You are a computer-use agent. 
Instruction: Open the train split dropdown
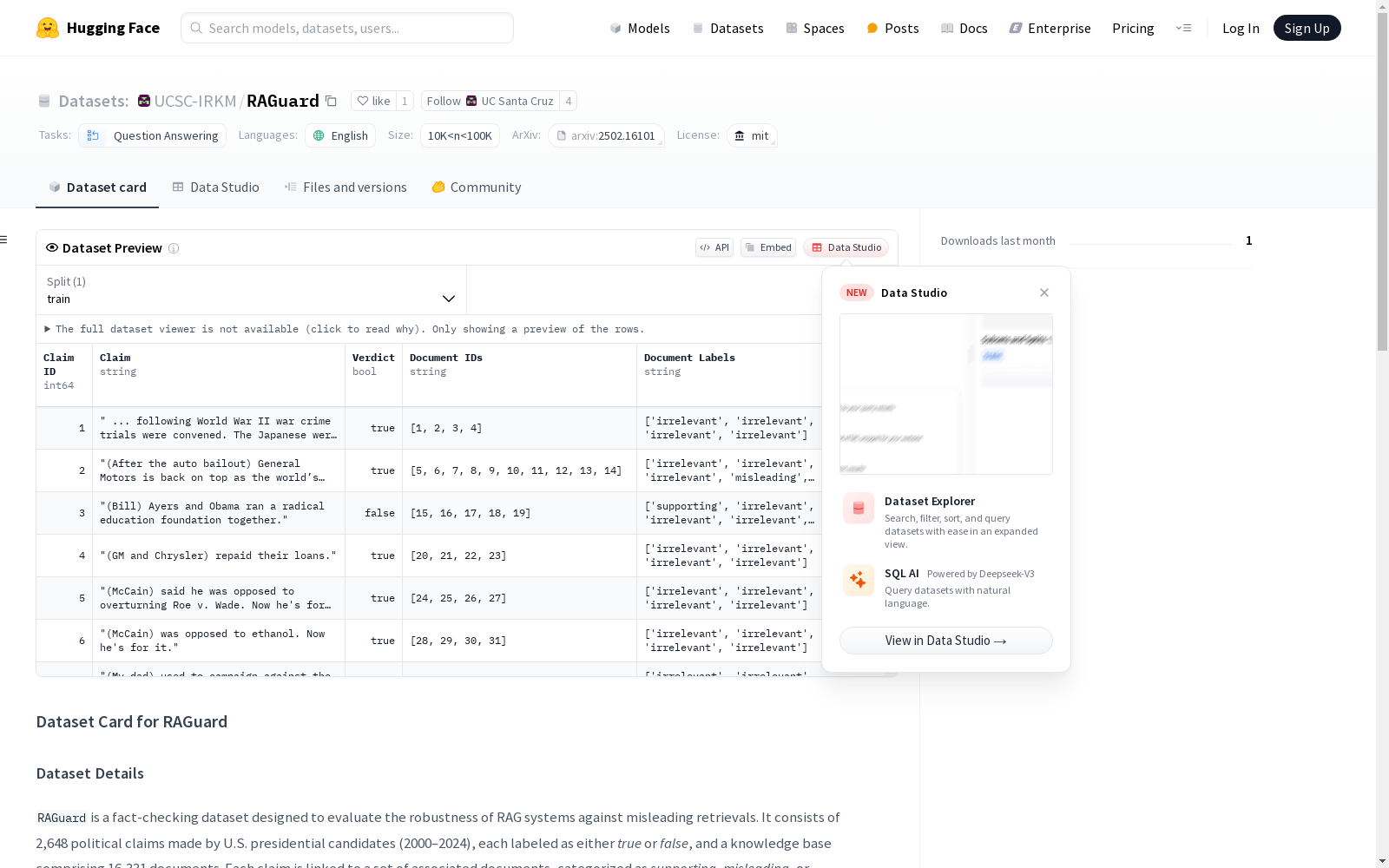click(x=251, y=290)
